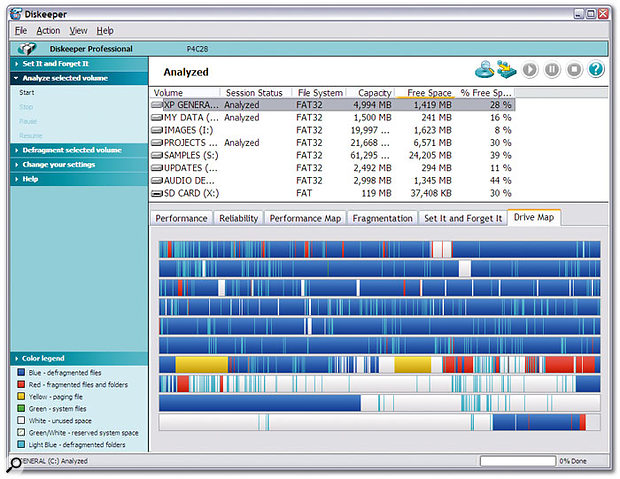Click drive icon for IMAGES (I:) volume
620x479 pixels.
[157, 130]
